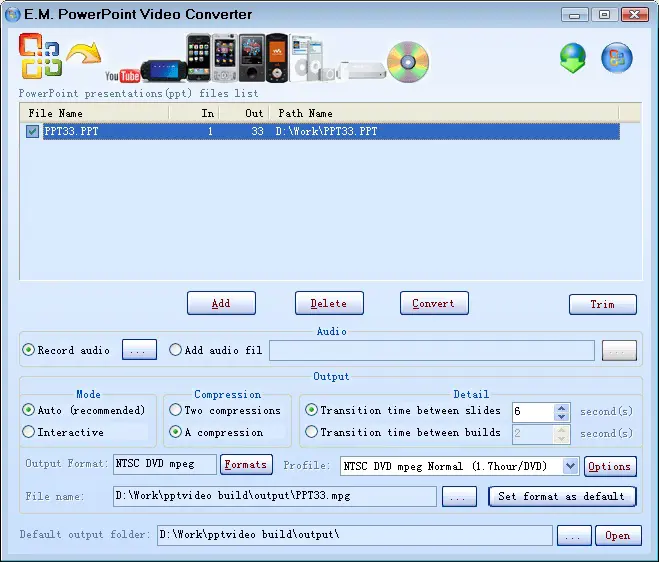Select Two compressions option
Screen dimensions: 659x562
[176, 410]
